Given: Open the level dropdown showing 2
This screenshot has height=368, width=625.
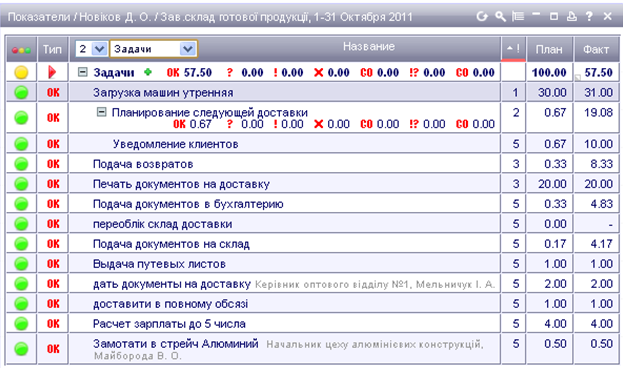Looking at the screenshot, I should pyautogui.click(x=91, y=49).
